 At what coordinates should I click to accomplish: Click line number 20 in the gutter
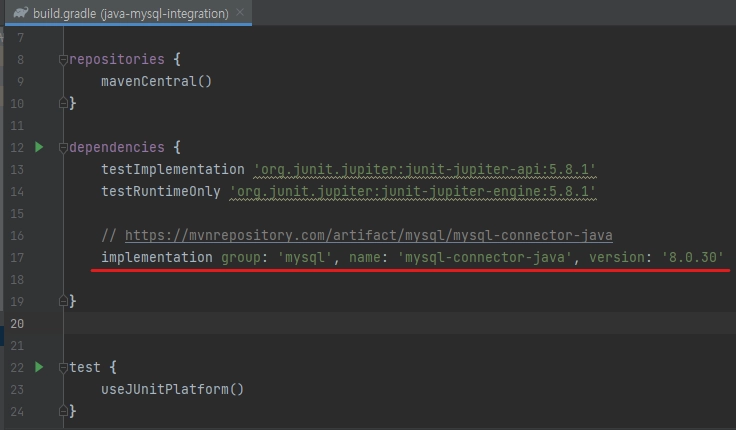(x=17, y=323)
